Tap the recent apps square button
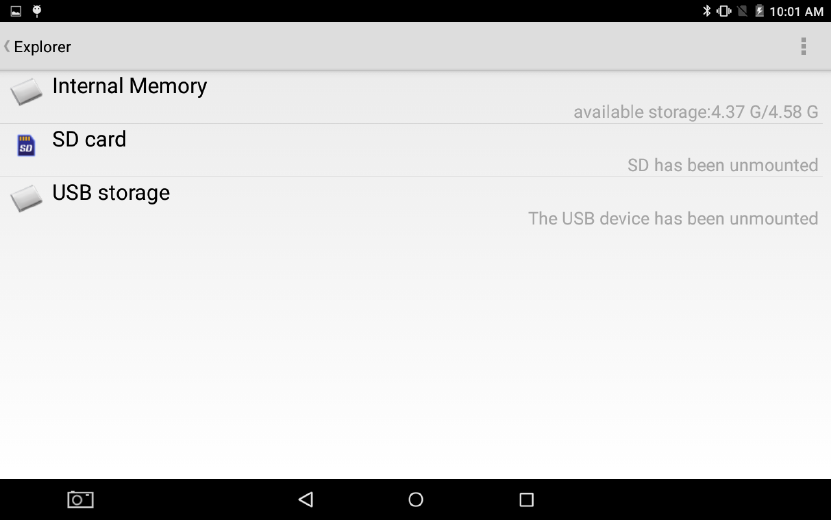The height and width of the screenshot is (520, 831). (526, 499)
